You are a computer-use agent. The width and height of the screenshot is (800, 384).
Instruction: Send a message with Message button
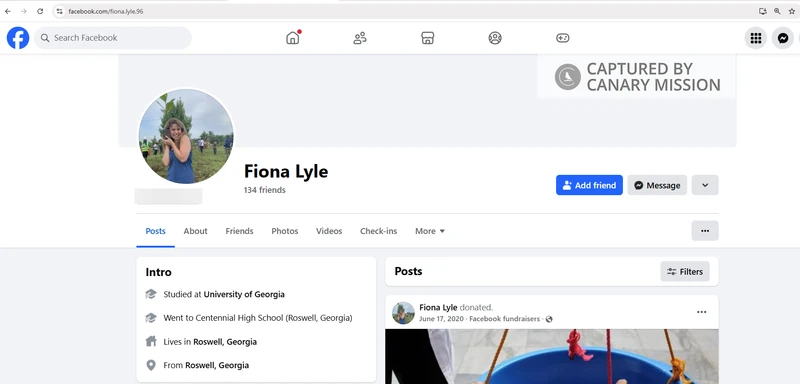click(657, 185)
